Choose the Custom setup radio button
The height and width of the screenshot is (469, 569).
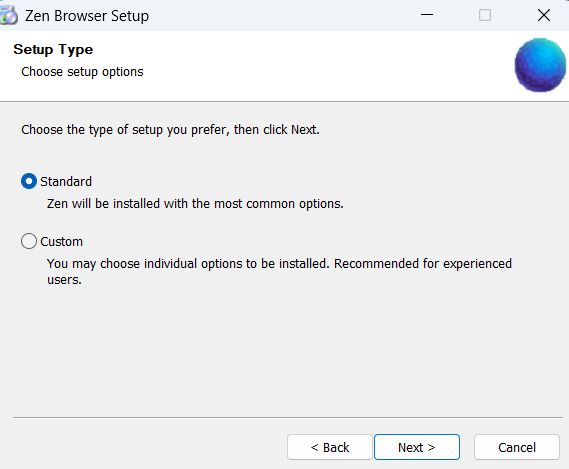click(x=29, y=241)
